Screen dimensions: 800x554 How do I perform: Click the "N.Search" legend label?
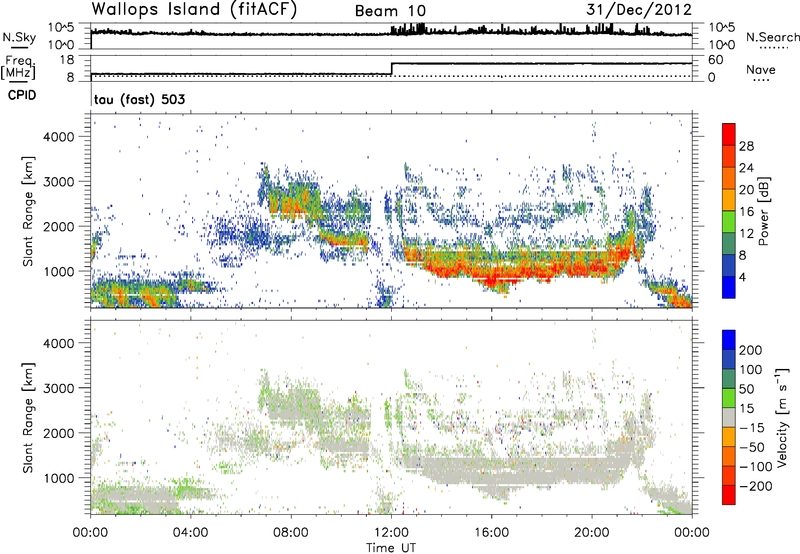[773, 37]
